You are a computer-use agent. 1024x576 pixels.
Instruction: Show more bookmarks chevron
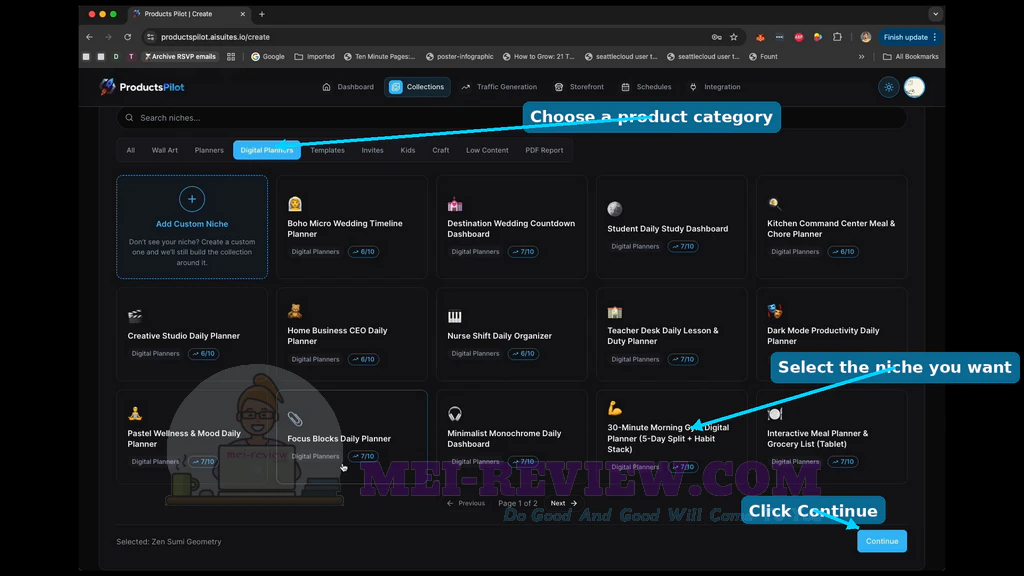coord(861,57)
